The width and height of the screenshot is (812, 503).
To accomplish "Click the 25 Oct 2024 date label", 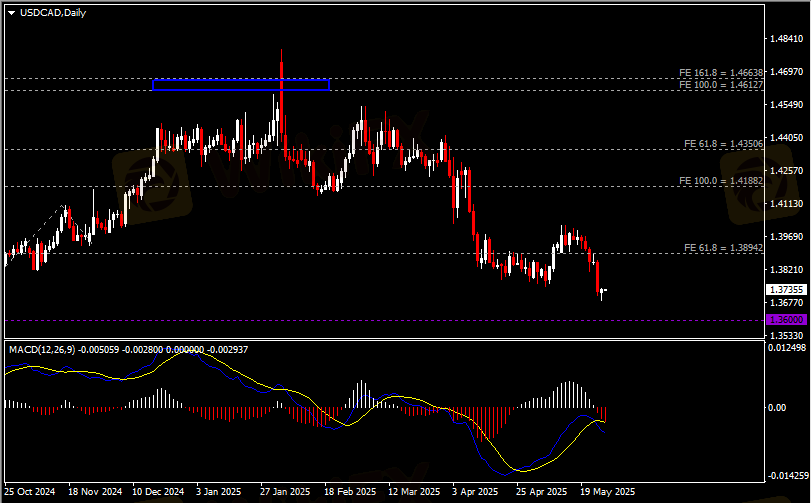I will [30, 492].
